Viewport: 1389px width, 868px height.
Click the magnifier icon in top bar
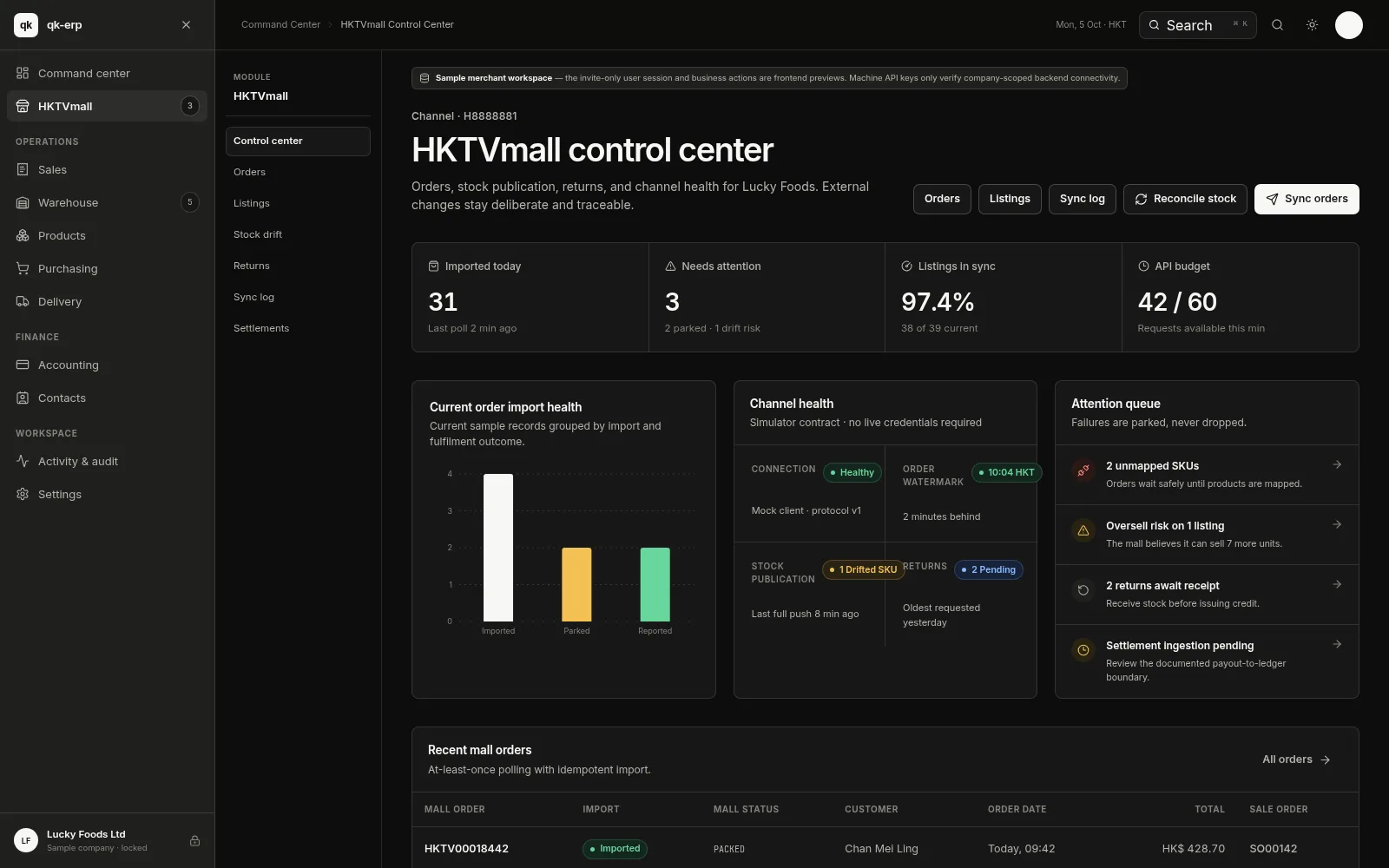pyautogui.click(x=1277, y=25)
